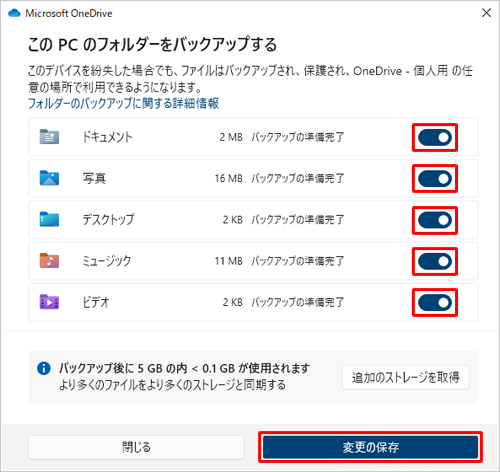
Task: Click the 写真 folder icon
Action: click(49, 178)
